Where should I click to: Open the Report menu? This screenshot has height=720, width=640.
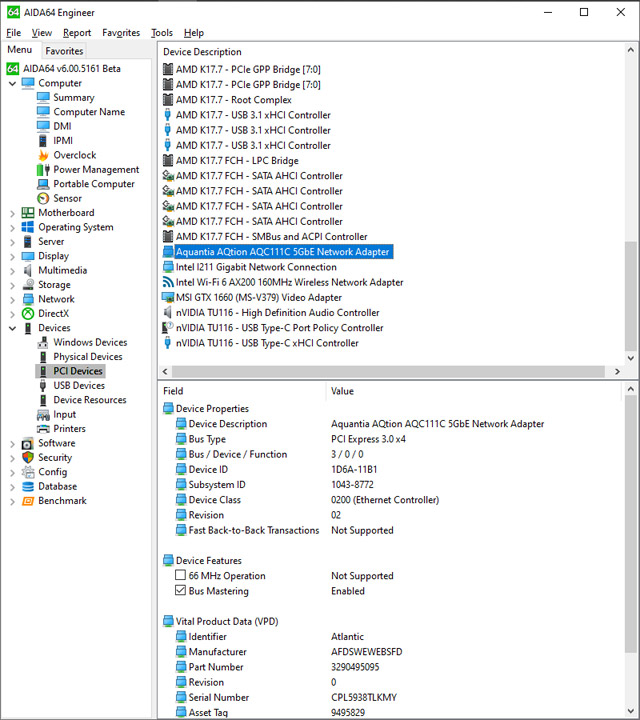tap(77, 33)
